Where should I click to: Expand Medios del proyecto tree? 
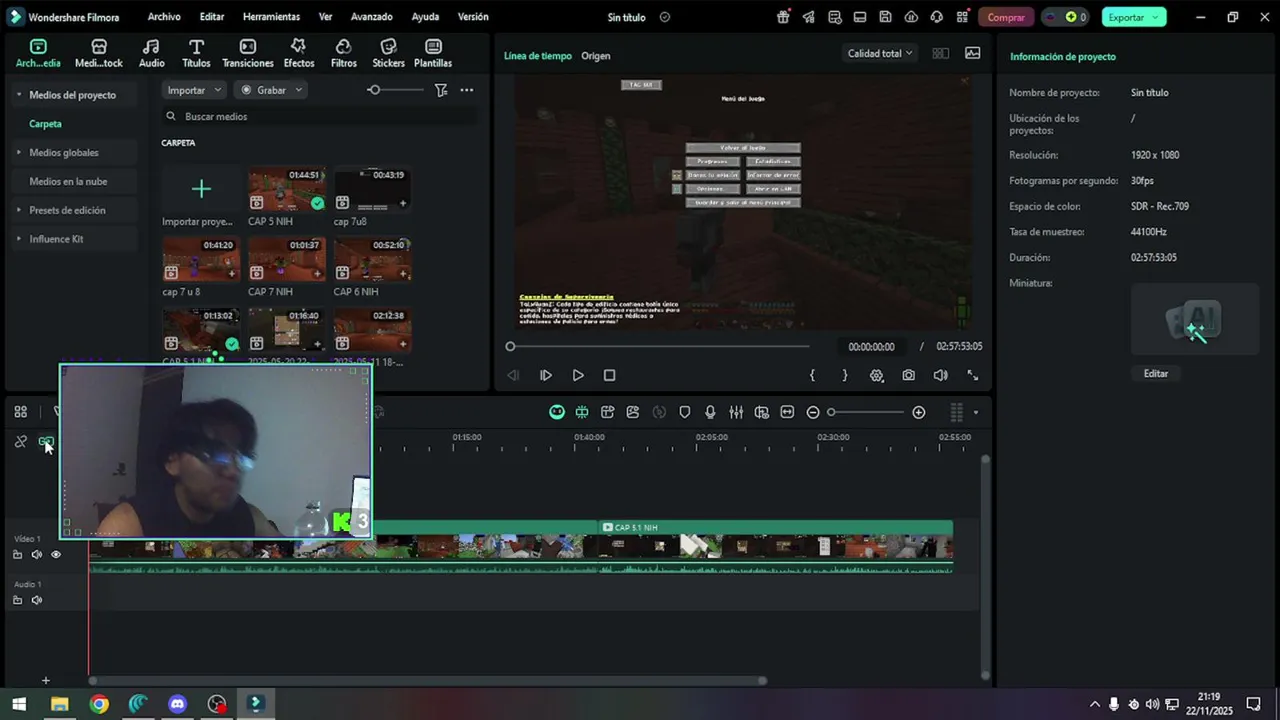coord(18,95)
